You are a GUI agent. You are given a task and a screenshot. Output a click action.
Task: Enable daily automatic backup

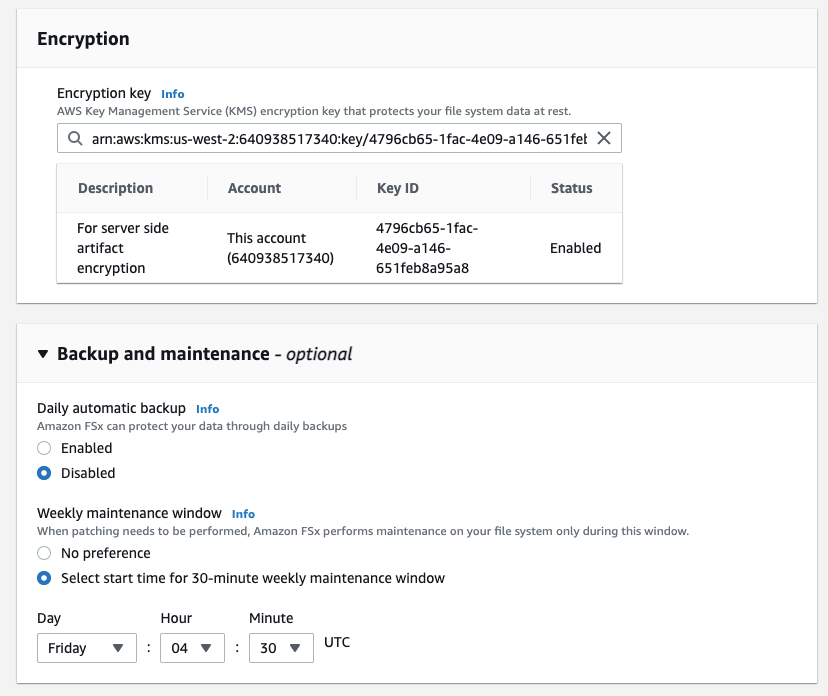[44, 448]
